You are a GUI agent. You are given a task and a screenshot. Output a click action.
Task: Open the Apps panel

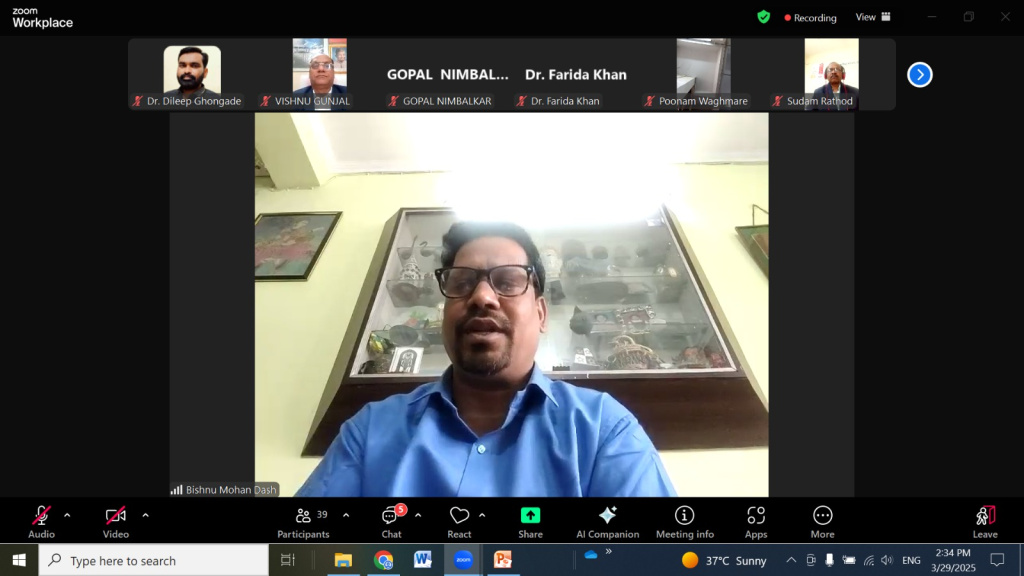[x=756, y=520]
